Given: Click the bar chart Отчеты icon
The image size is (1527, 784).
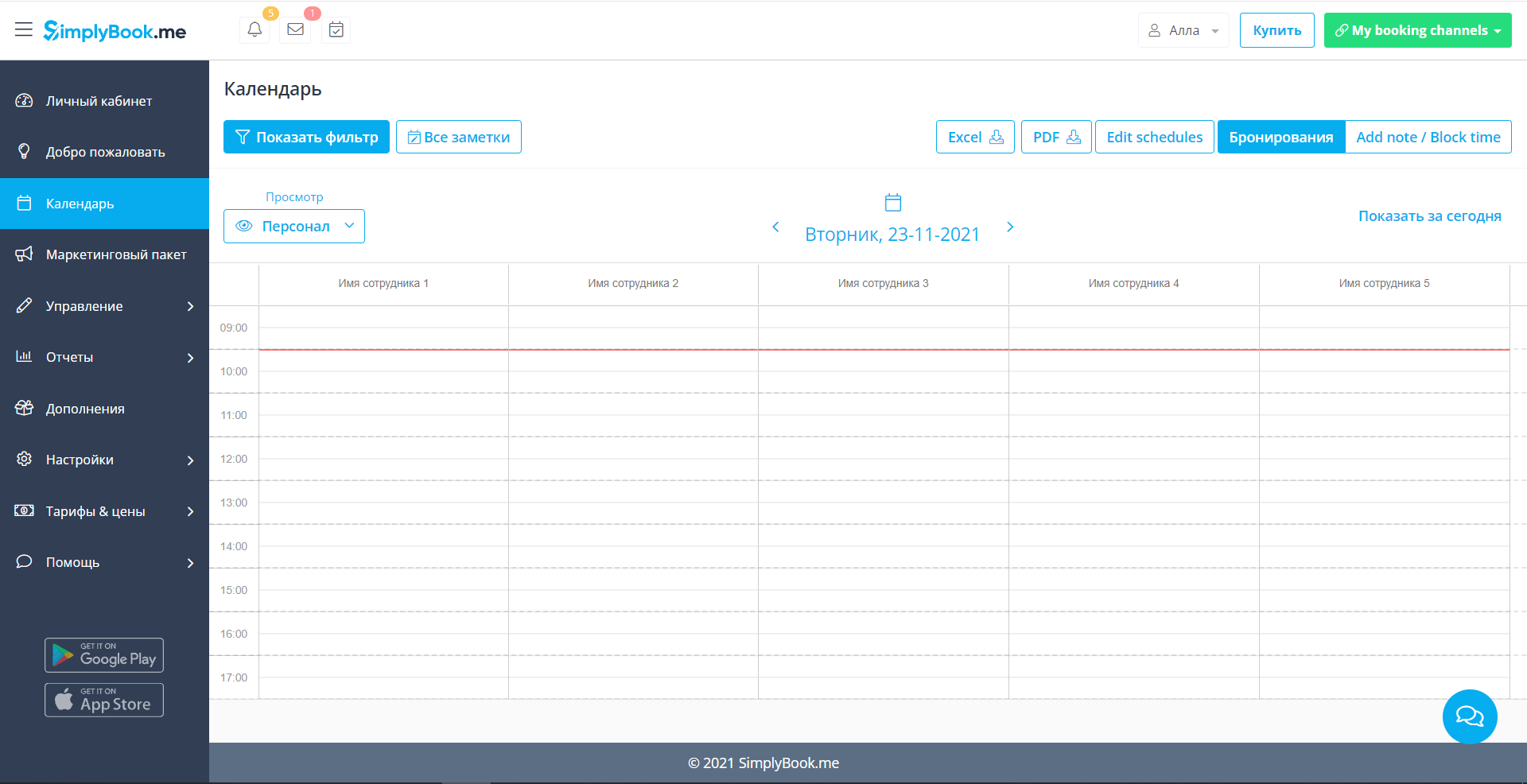Looking at the screenshot, I should [x=24, y=356].
